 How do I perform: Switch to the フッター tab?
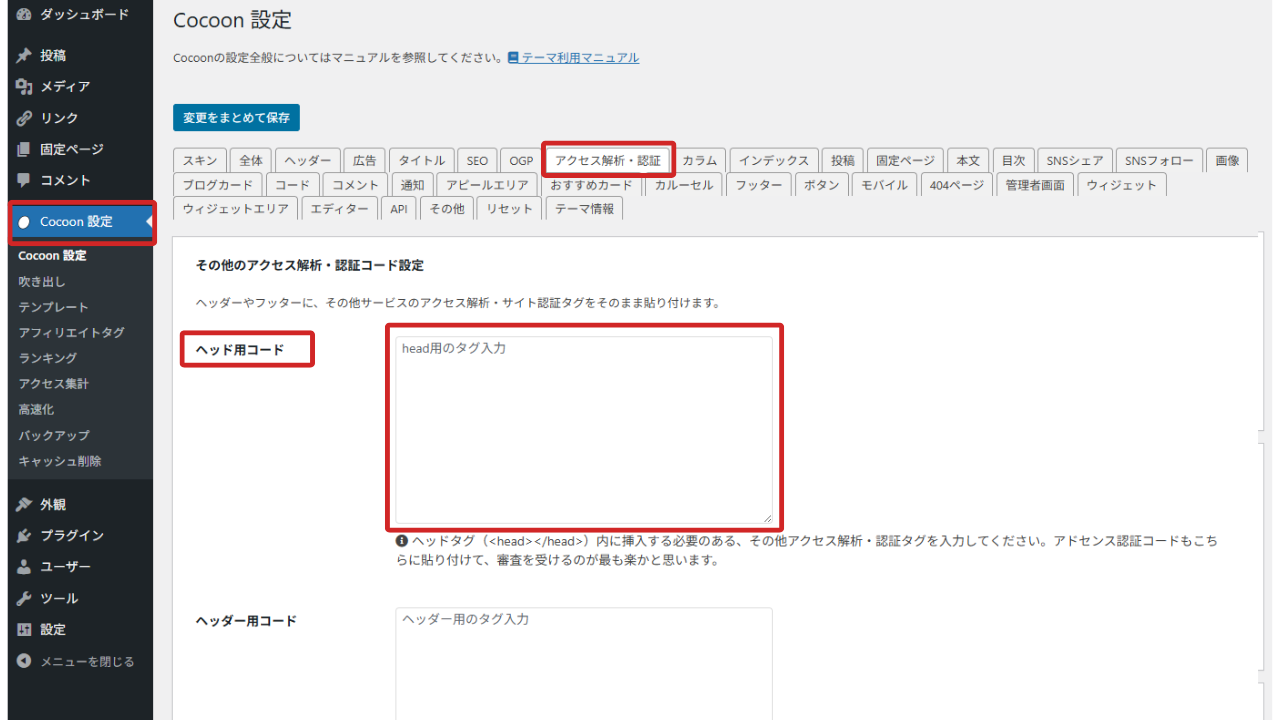coord(758,185)
